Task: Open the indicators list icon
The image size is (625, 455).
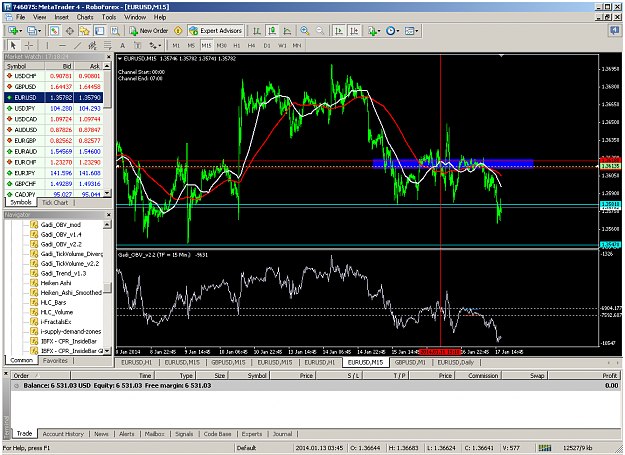Action: (x=373, y=31)
